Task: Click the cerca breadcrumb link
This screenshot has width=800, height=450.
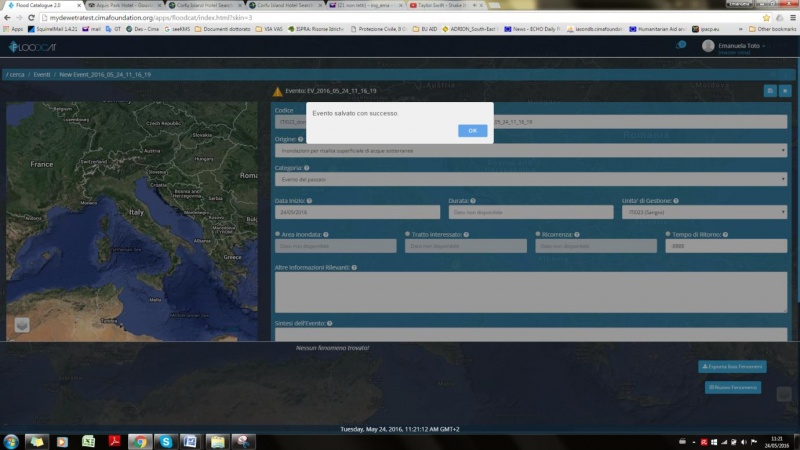Action: [17, 74]
